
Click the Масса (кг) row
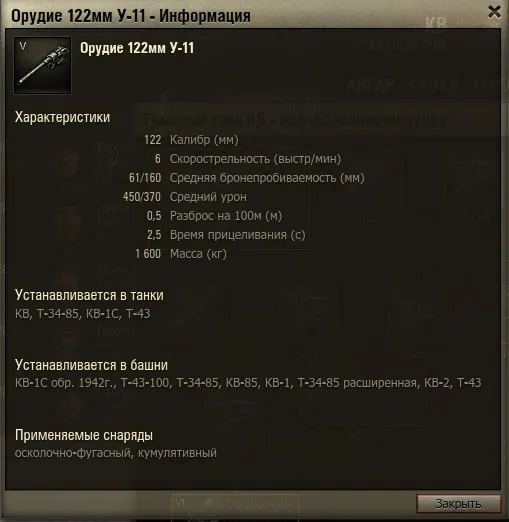click(181, 254)
